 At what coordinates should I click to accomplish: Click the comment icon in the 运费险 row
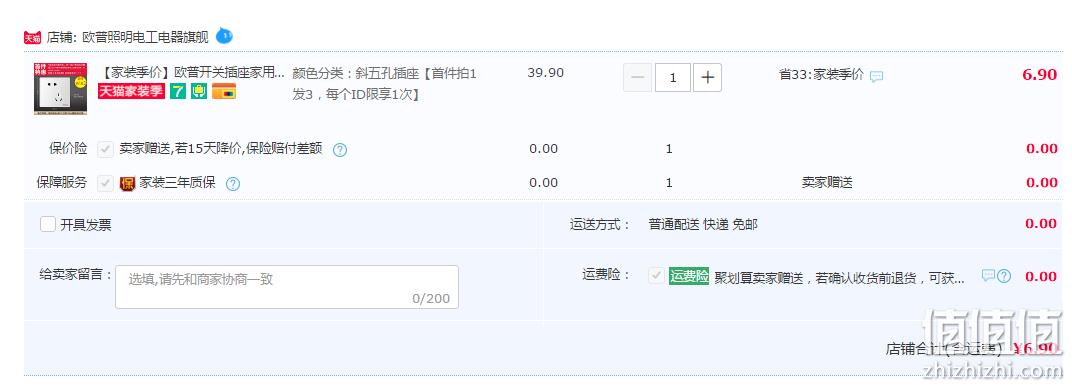tap(988, 275)
